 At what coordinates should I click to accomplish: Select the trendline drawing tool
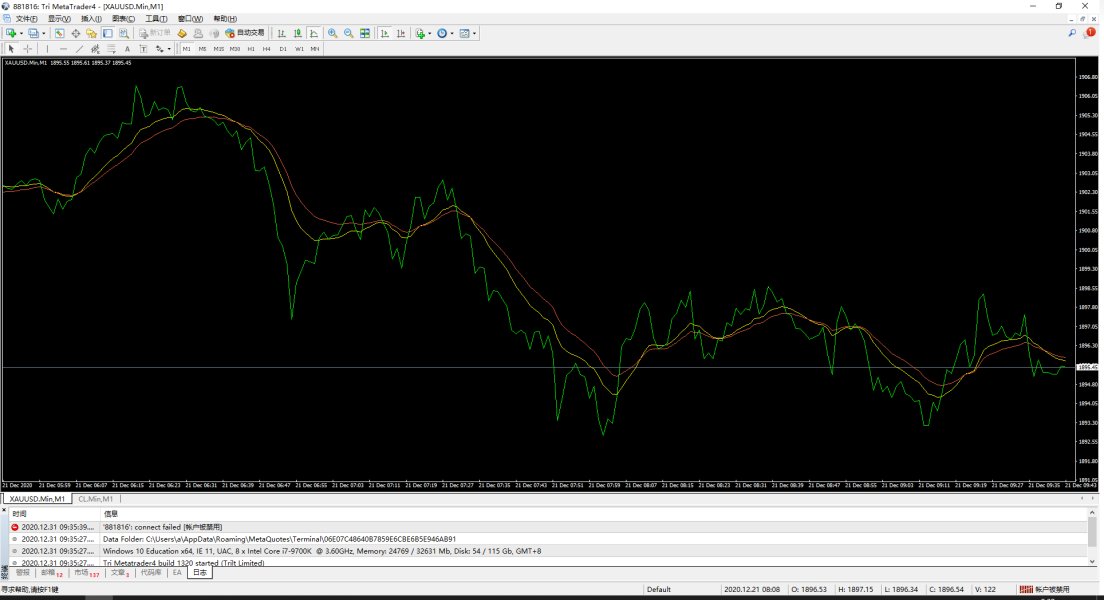pos(79,48)
